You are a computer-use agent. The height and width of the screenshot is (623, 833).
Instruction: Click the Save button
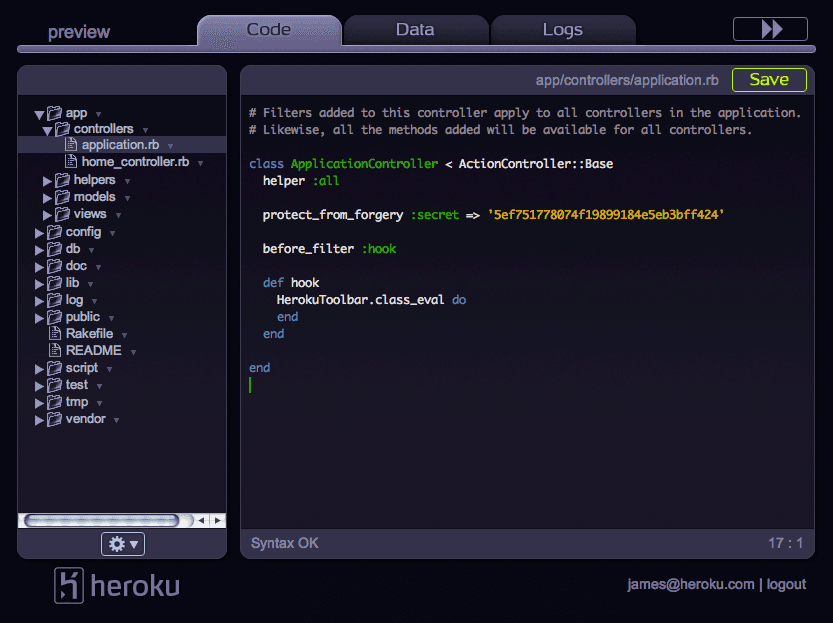[769, 79]
